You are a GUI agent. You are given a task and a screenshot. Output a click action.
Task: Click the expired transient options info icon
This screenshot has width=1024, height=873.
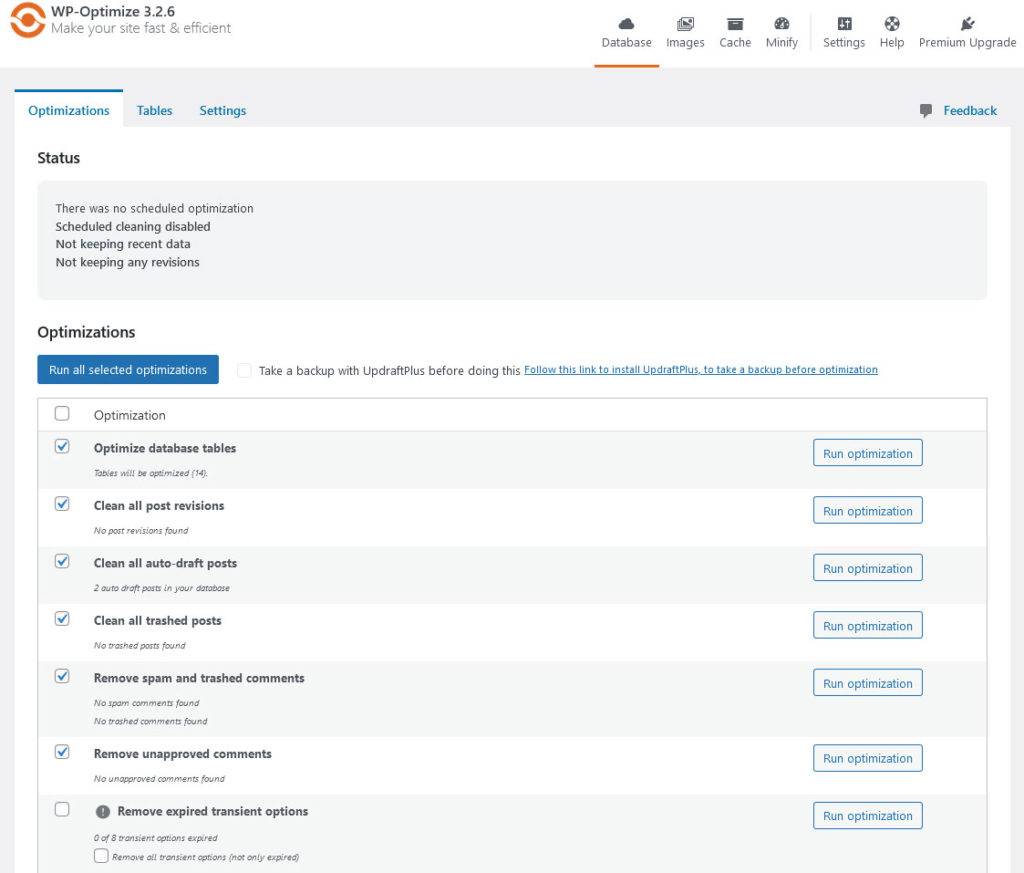(x=102, y=812)
